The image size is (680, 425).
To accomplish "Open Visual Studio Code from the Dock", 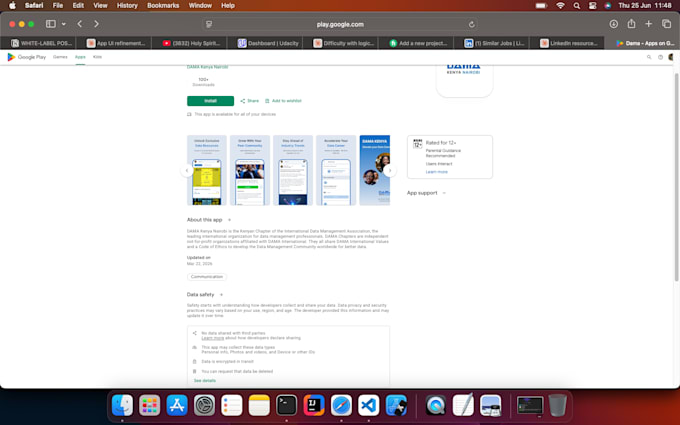I will pyautogui.click(x=369, y=405).
